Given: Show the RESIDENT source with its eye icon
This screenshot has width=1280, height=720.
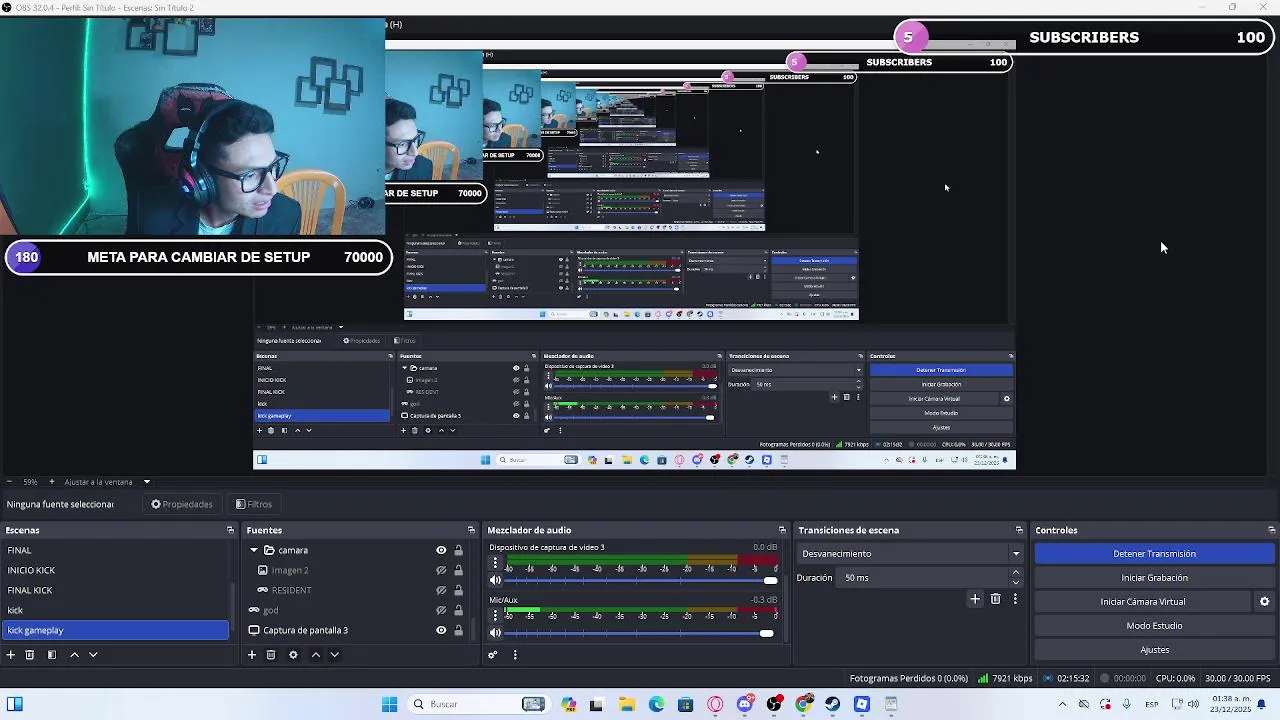Looking at the screenshot, I should (x=441, y=590).
